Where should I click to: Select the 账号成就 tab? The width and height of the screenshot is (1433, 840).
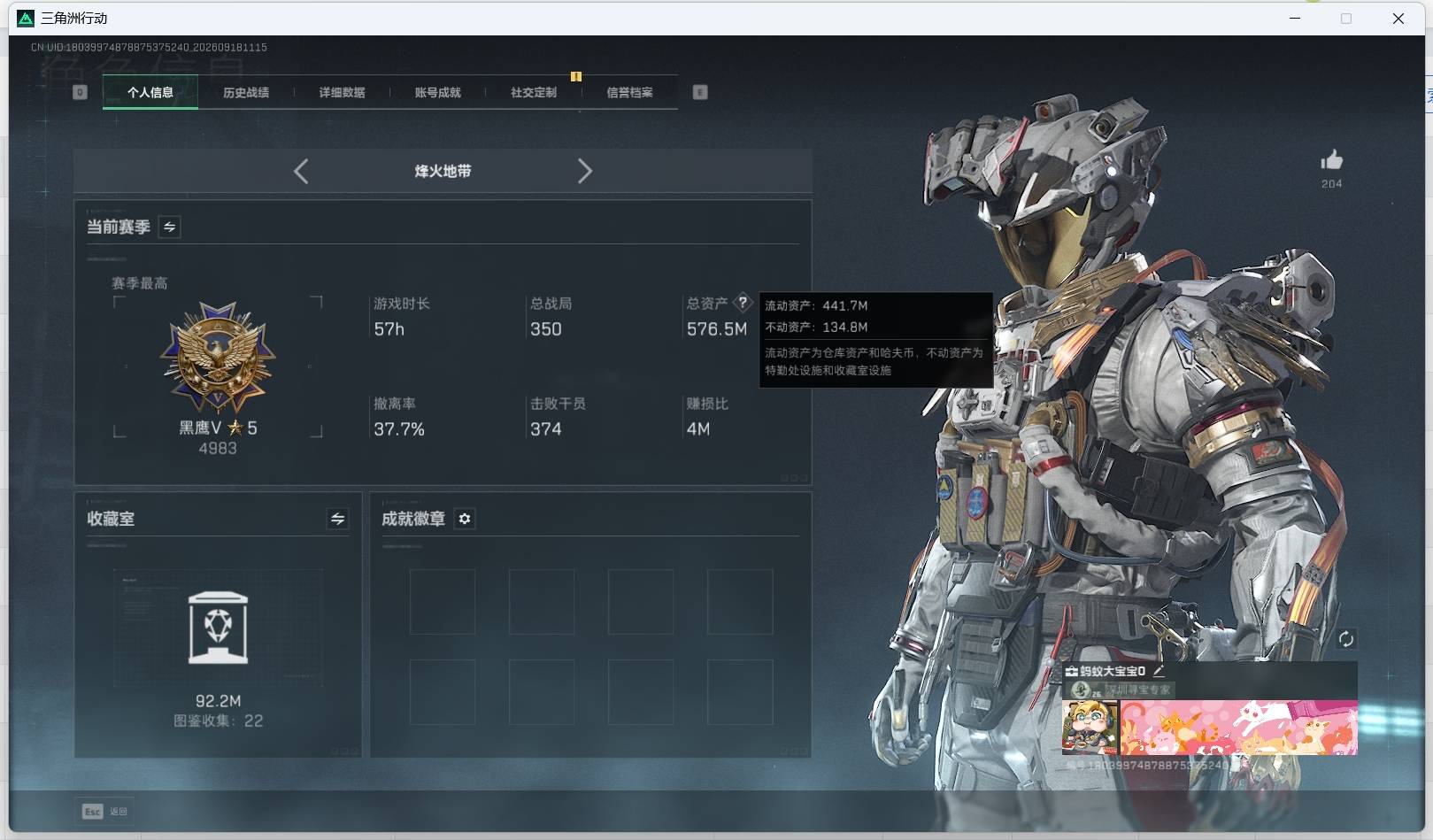437,92
